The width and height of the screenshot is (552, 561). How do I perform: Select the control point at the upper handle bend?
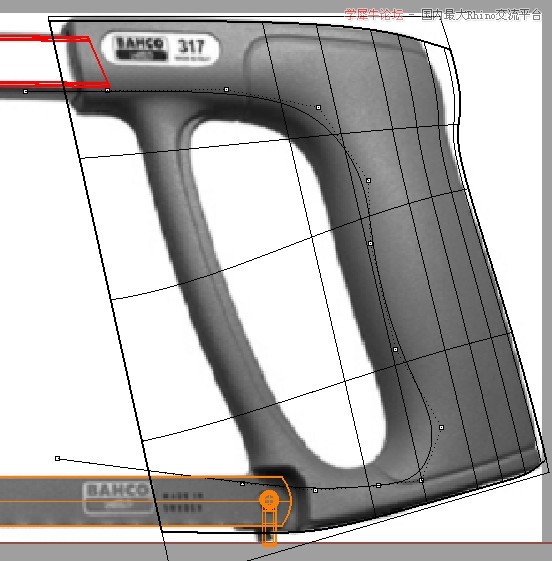[x=318, y=107]
